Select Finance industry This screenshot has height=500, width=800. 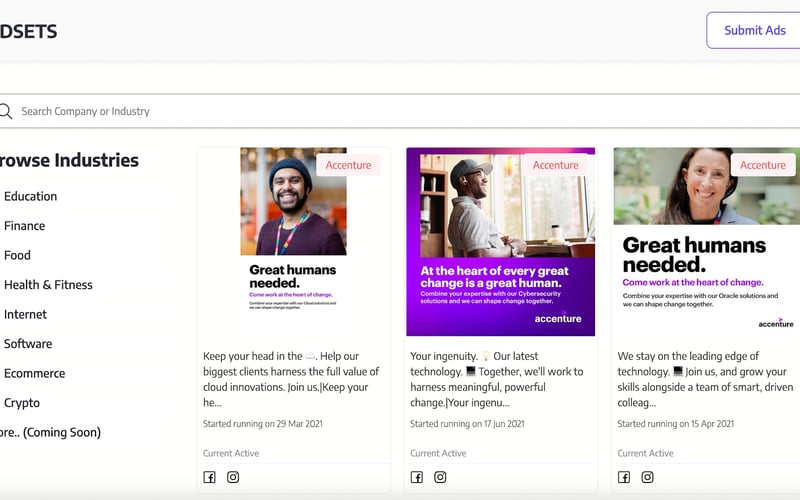24,226
